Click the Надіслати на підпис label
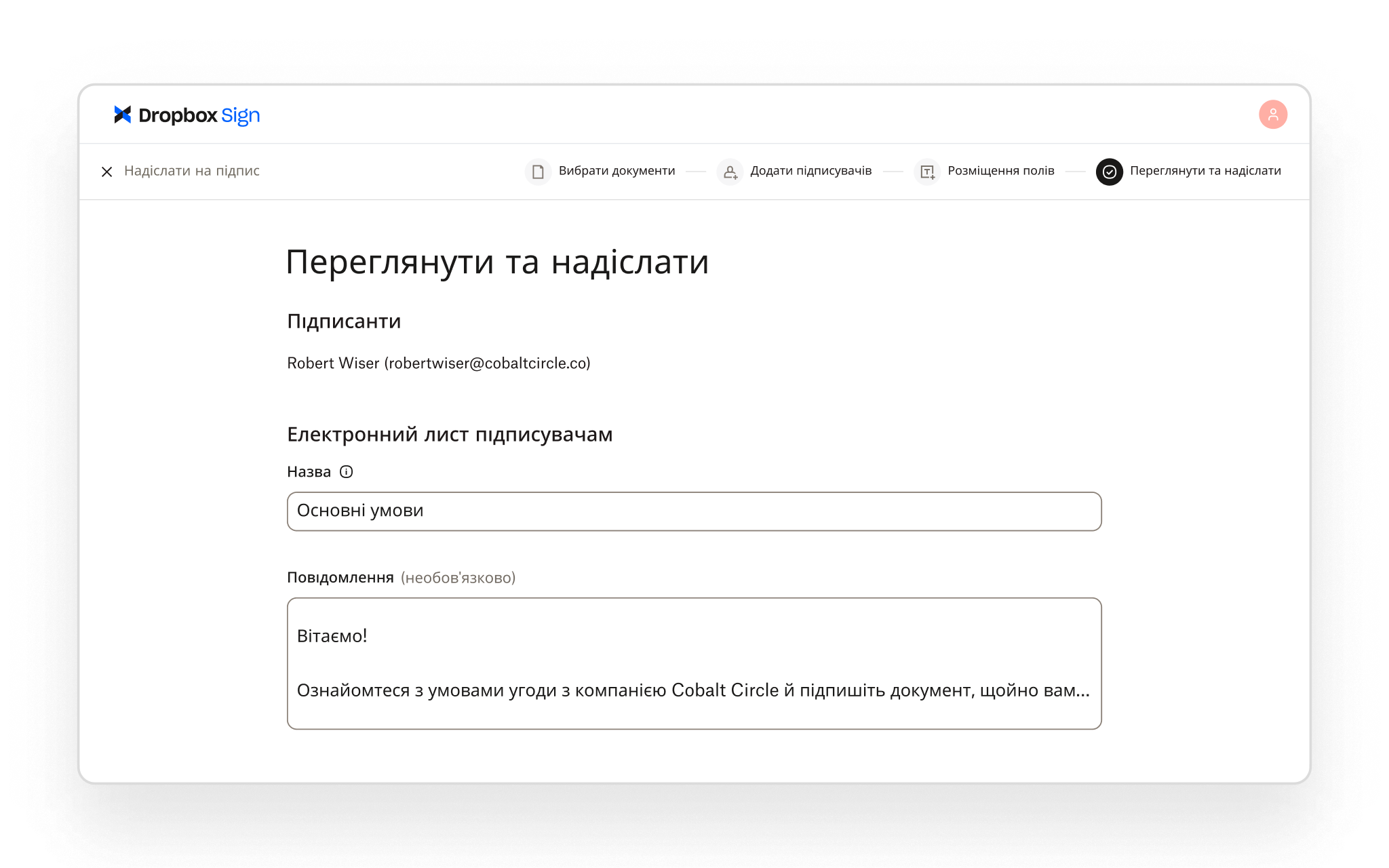This screenshot has width=1389, height=868. click(x=192, y=171)
